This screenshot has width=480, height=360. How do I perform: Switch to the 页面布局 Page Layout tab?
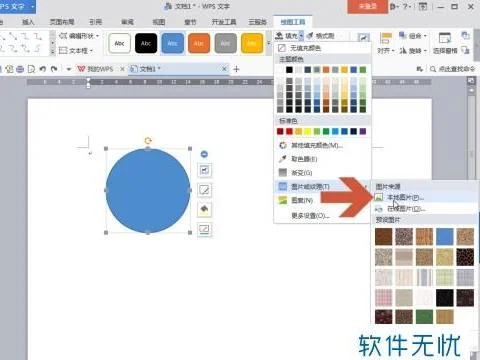[x=62, y=22]
